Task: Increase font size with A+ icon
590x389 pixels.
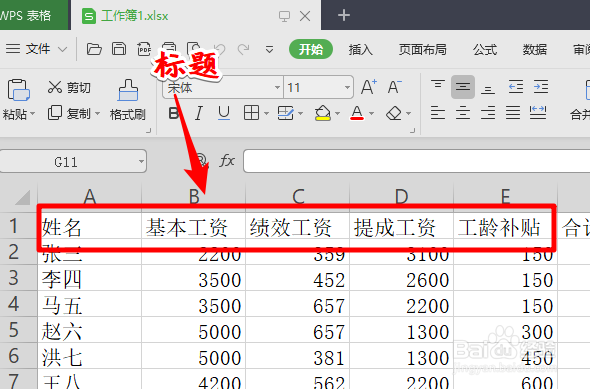Action: click(x=368, y=87)
